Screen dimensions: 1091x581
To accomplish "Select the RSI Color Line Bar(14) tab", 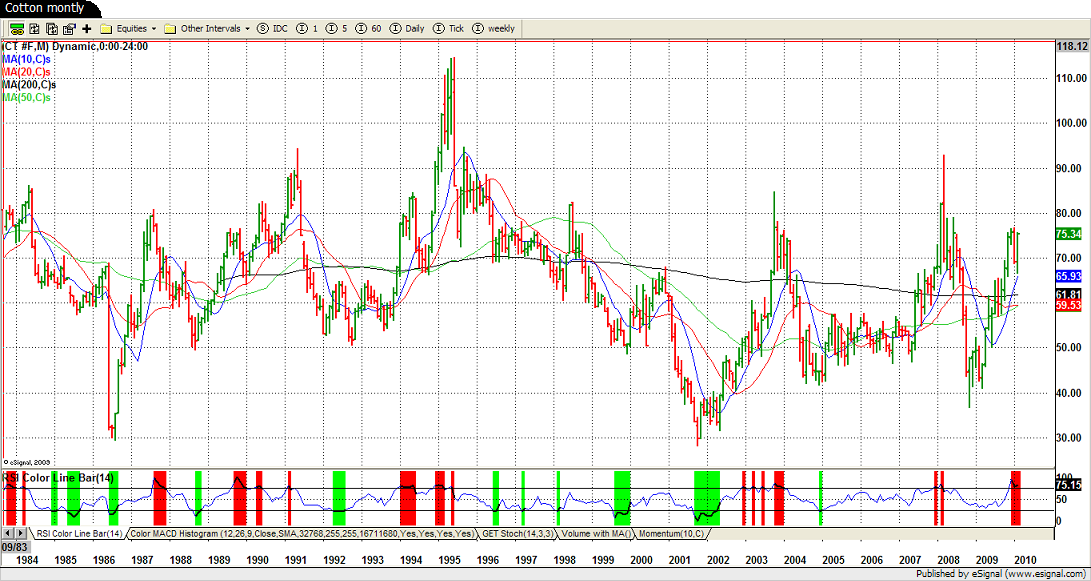I will click(x=79, y=534).
